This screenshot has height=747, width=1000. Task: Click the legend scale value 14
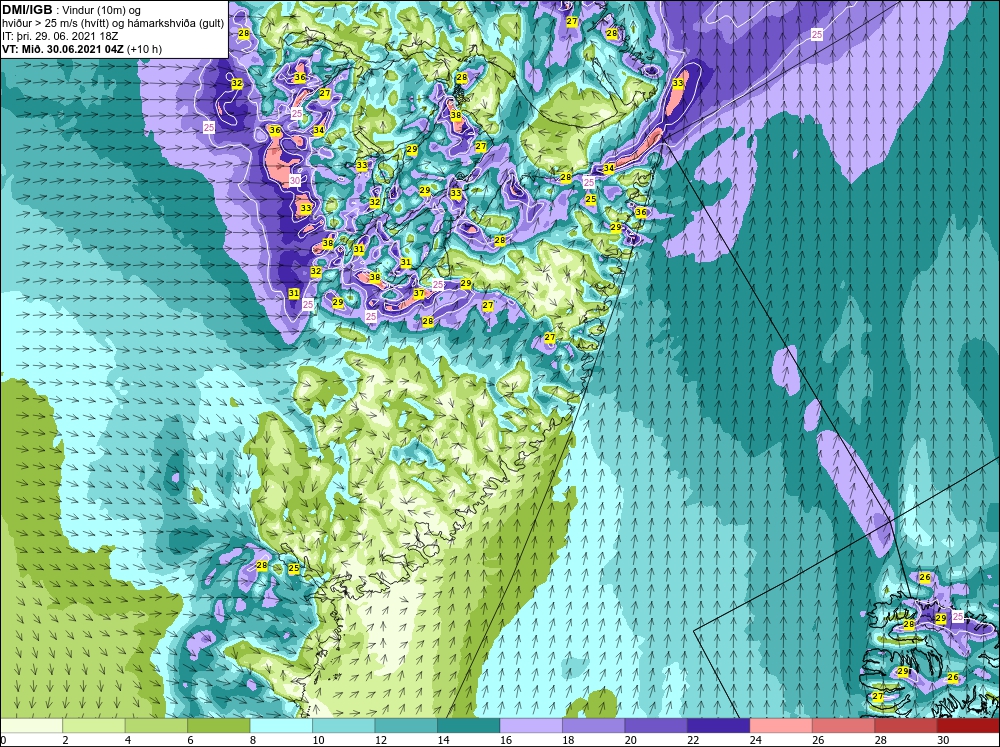coord(443,740)
